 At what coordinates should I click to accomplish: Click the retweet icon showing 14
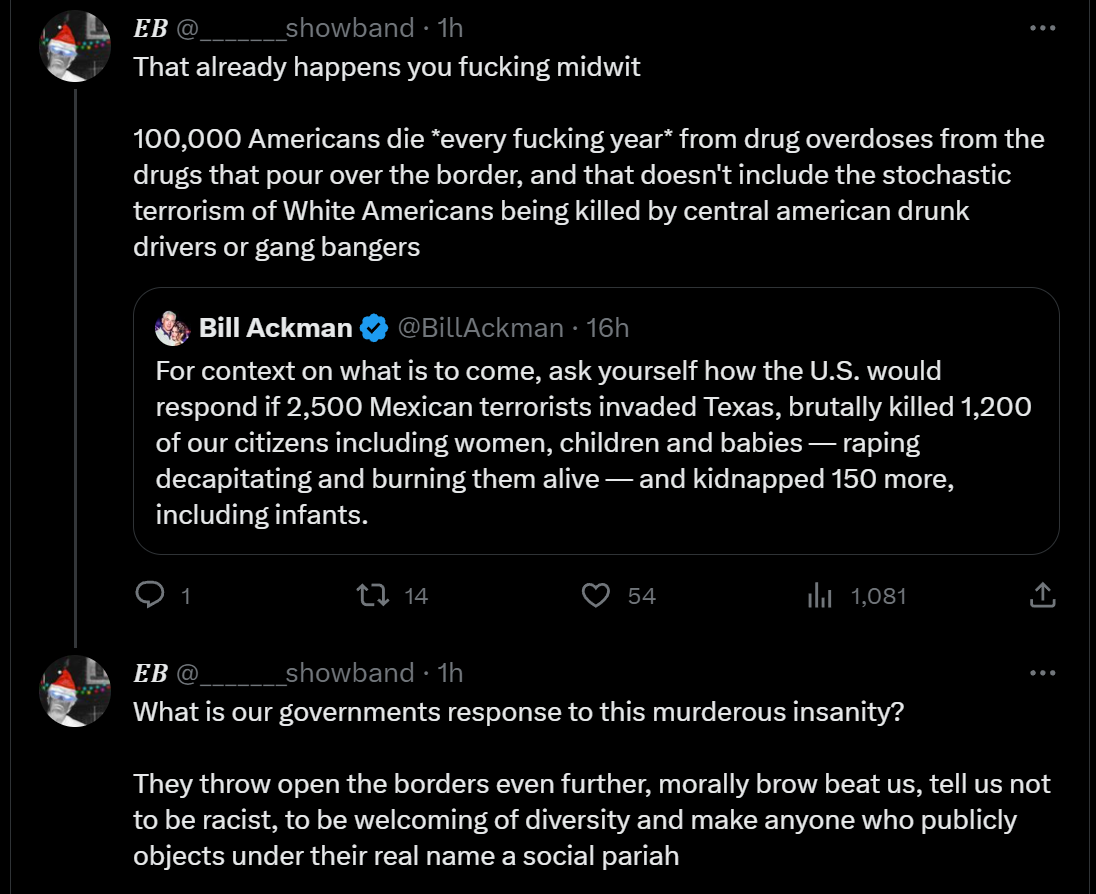[x=372, y=596]
